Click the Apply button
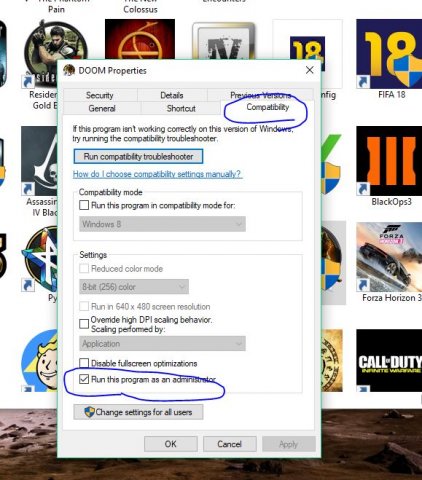The width and height of the screenshot is (422, 480). (289, 444)
